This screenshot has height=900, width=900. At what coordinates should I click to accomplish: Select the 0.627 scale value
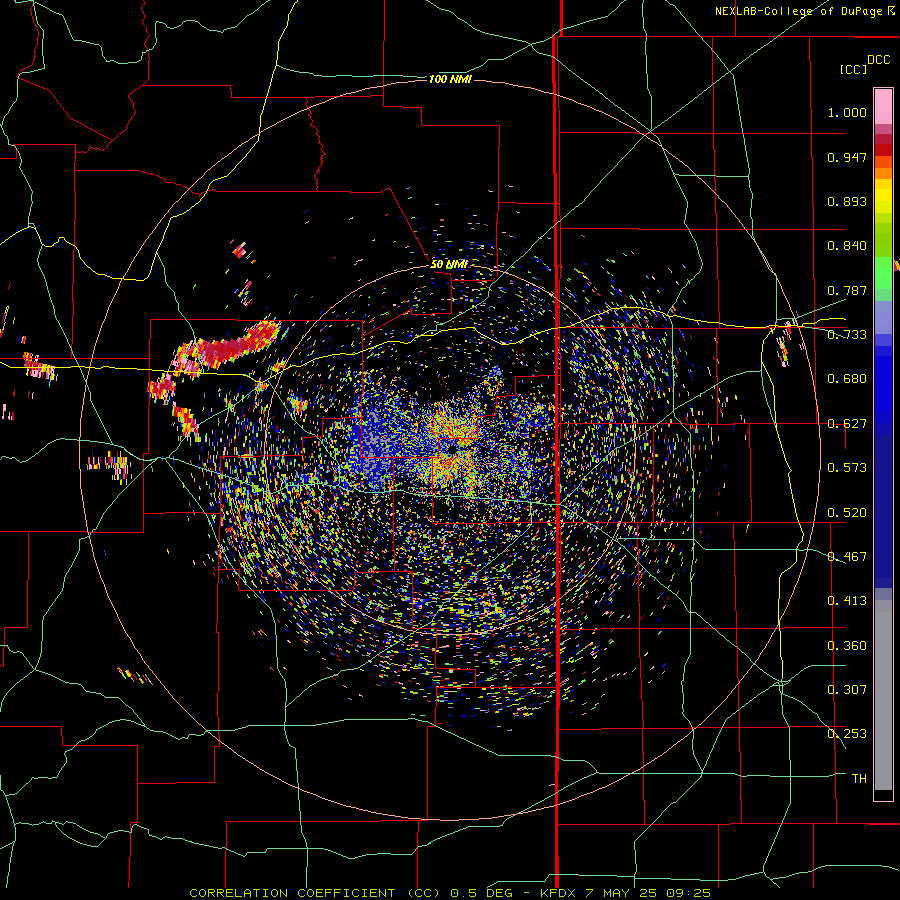(847, 424)
